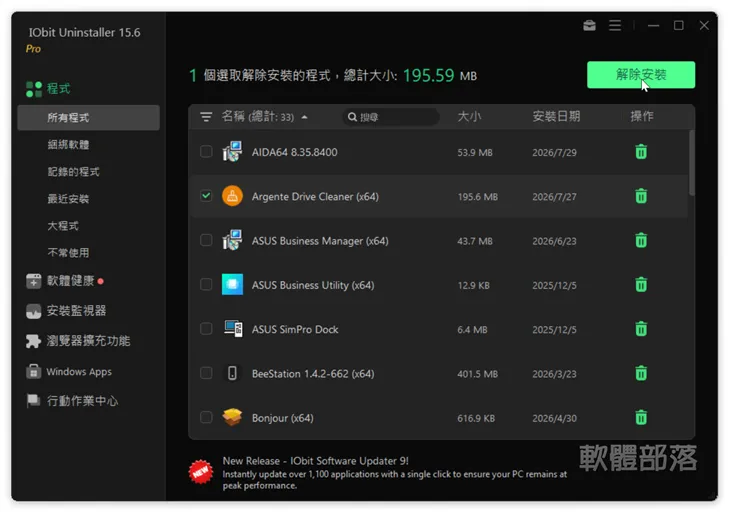The height and width of the screenshot is (512, 729).
Task: Click trash icon for ASUS Business Manager
Action: (641, 240)
